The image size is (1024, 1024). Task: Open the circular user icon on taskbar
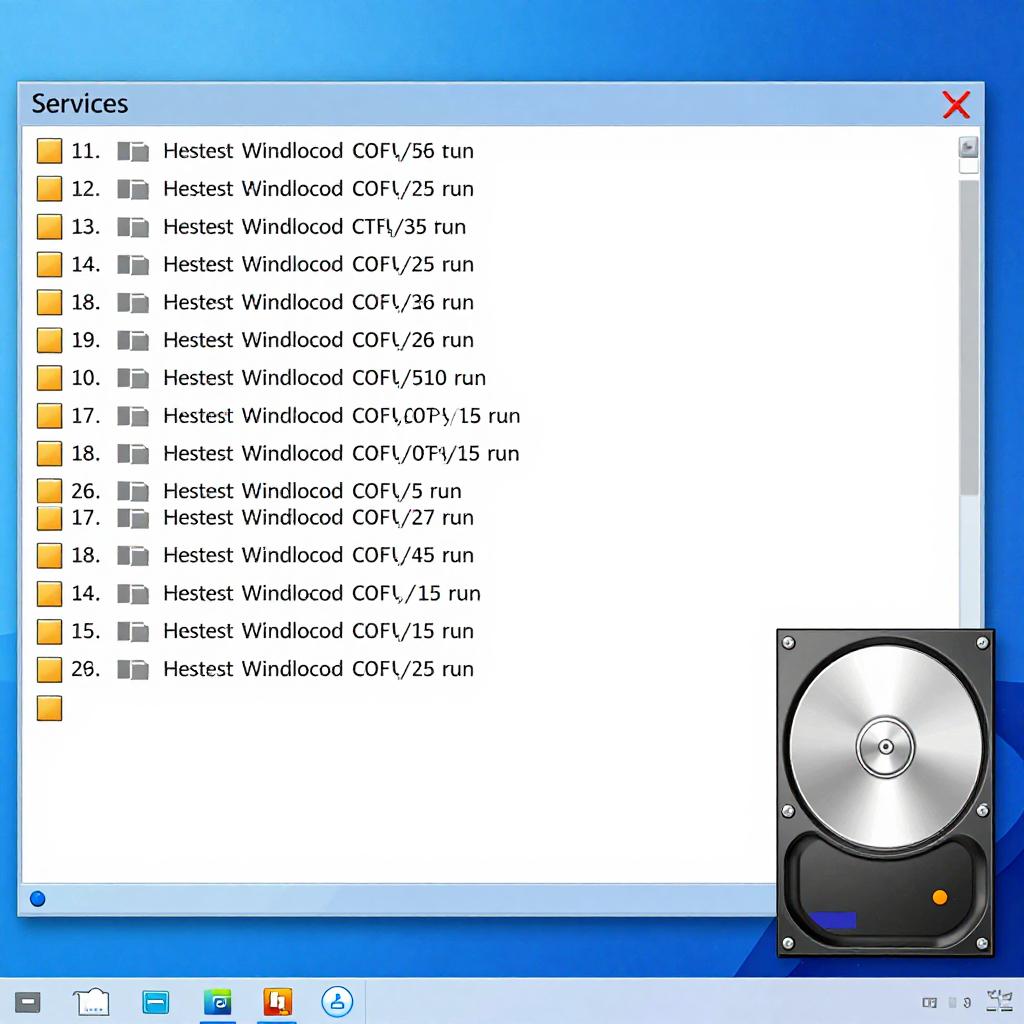(x=338, y=1001)
